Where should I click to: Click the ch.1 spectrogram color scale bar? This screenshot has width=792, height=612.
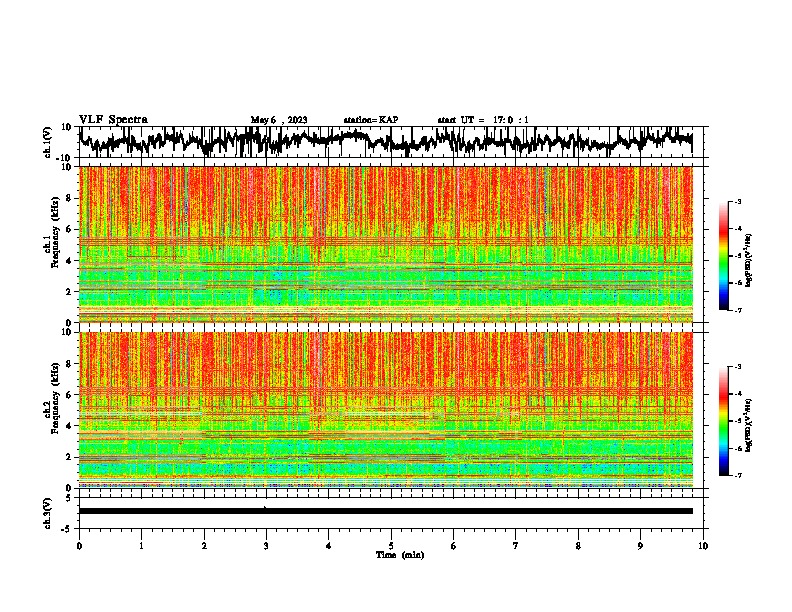723,256
